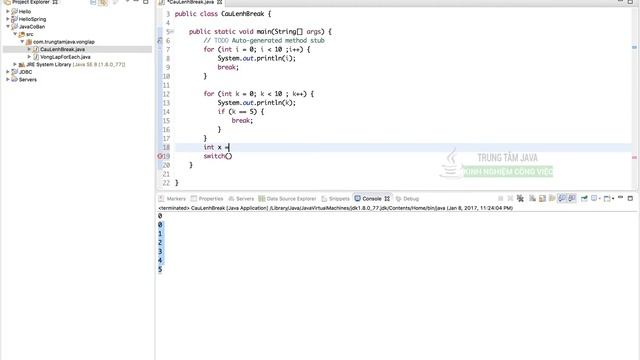This screenshot has height=360, width=640.
Task: Click the error marker on line 19
Action: [160, 156]
